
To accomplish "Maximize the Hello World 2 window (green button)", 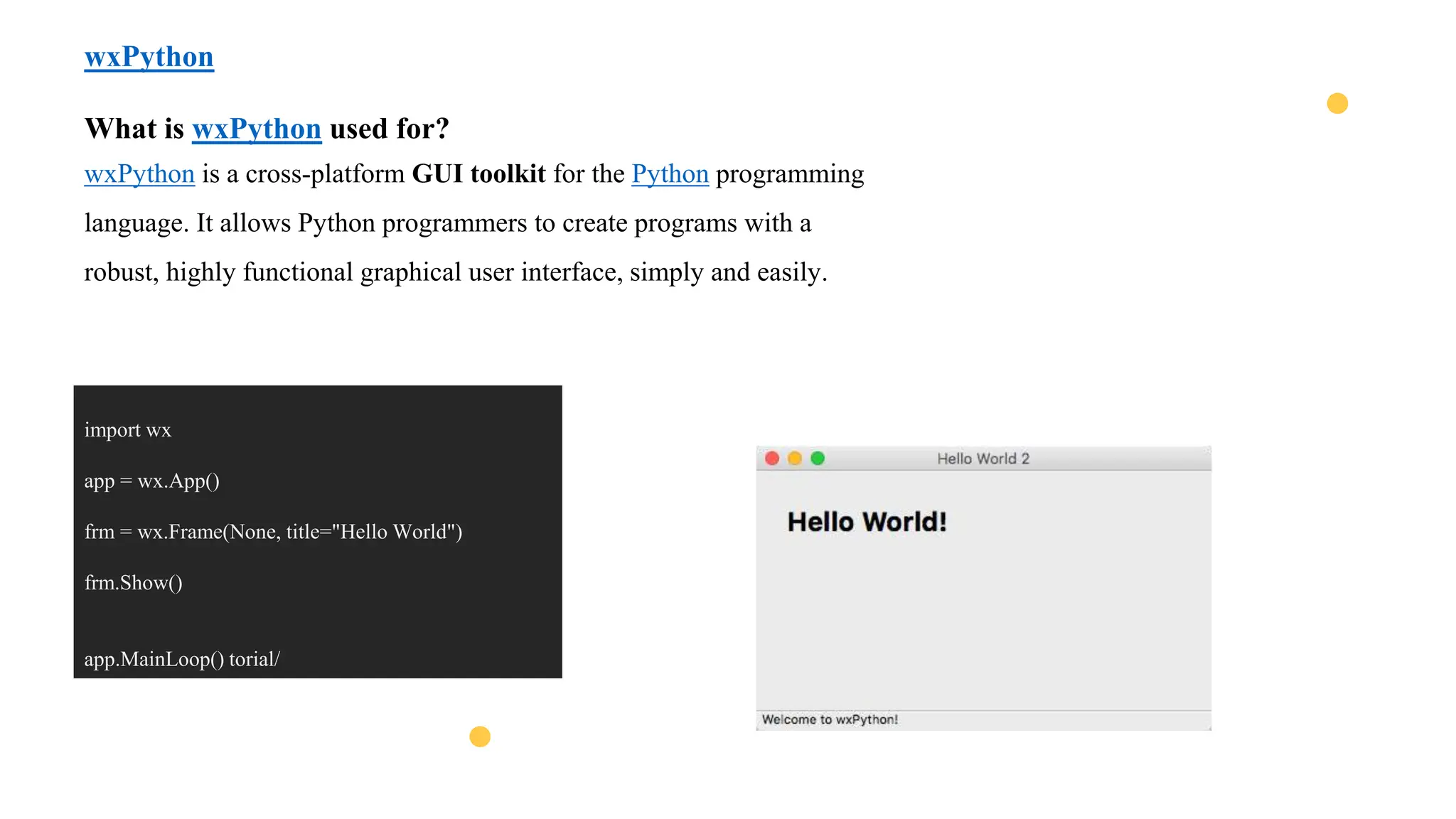I will tap(818, 459).
